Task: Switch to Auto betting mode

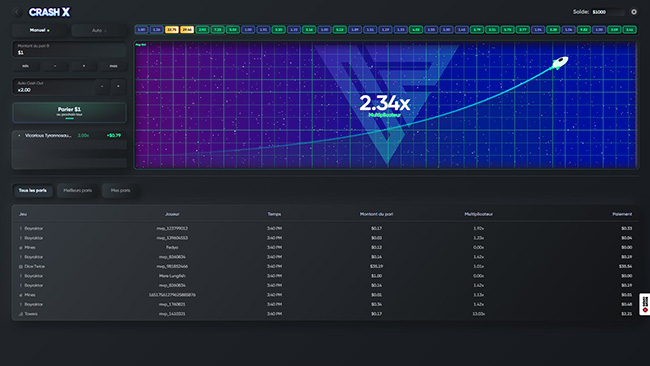Action: tap(99, 30)
